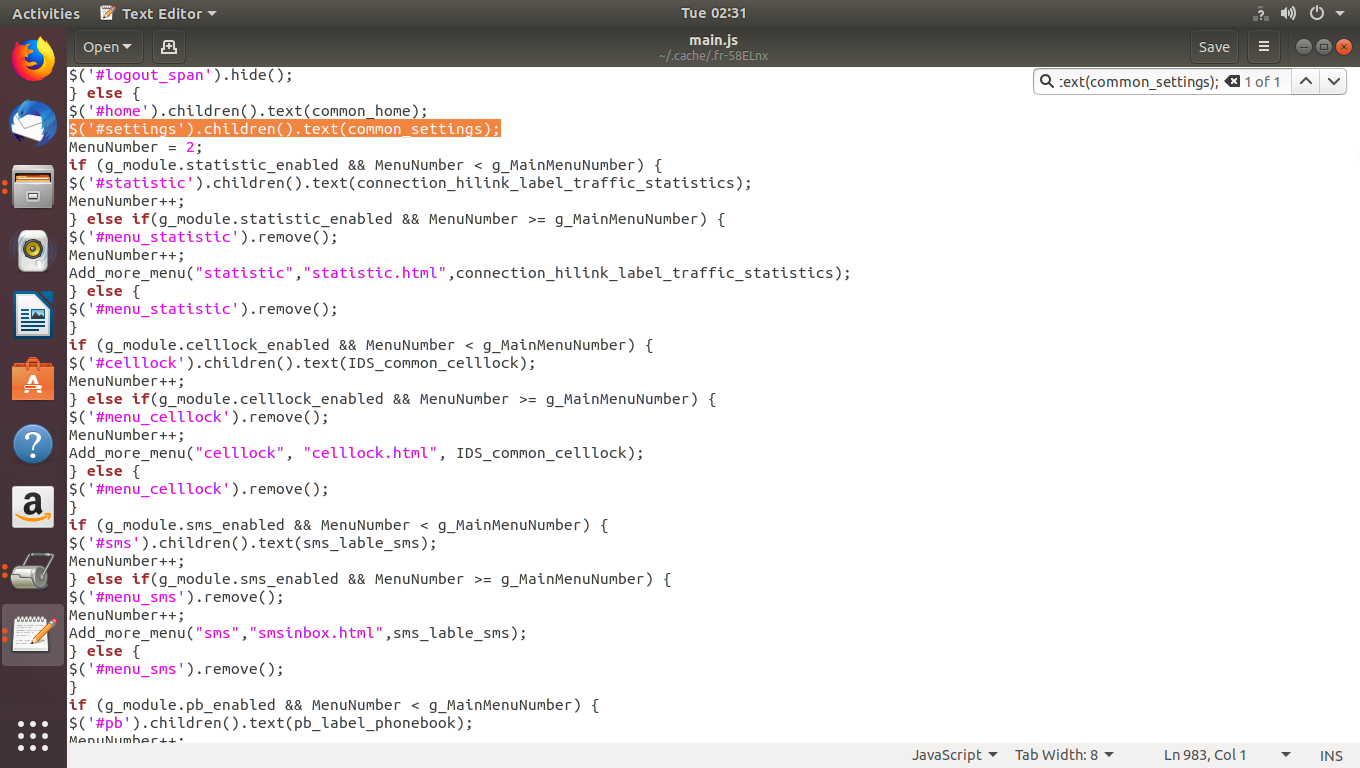Click the '#pb' phonebook text line
This screenshot has width=1360, height=768.
coord(270,723)
